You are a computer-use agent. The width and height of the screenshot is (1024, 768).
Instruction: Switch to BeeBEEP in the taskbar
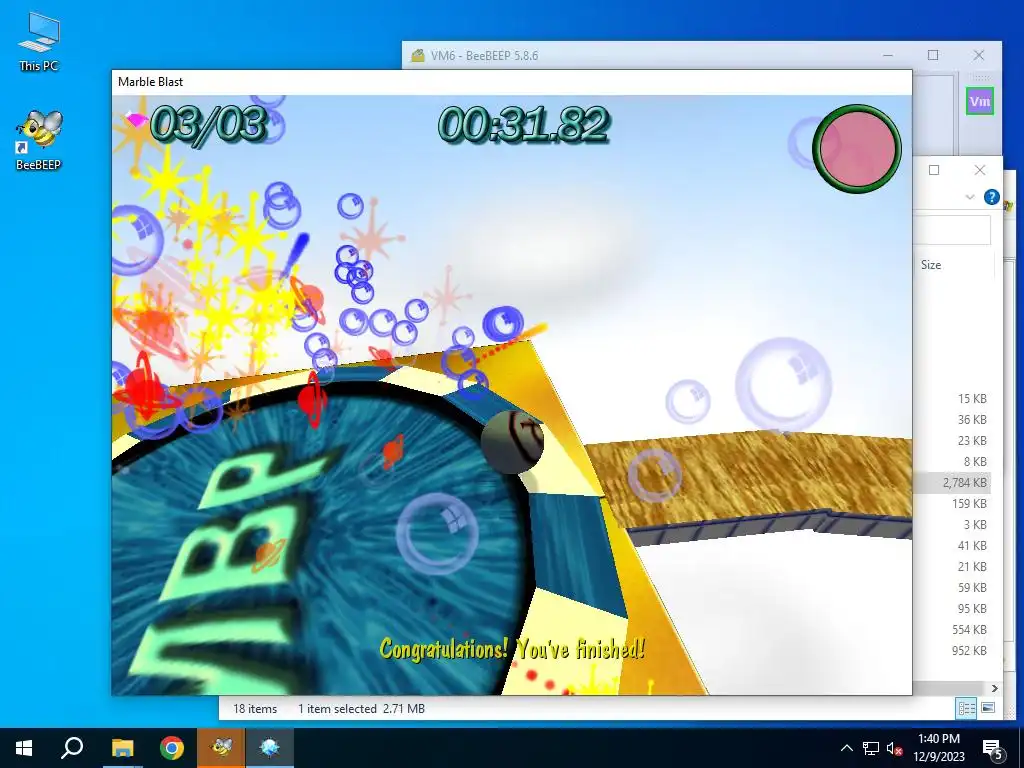(x=221, y=748)
